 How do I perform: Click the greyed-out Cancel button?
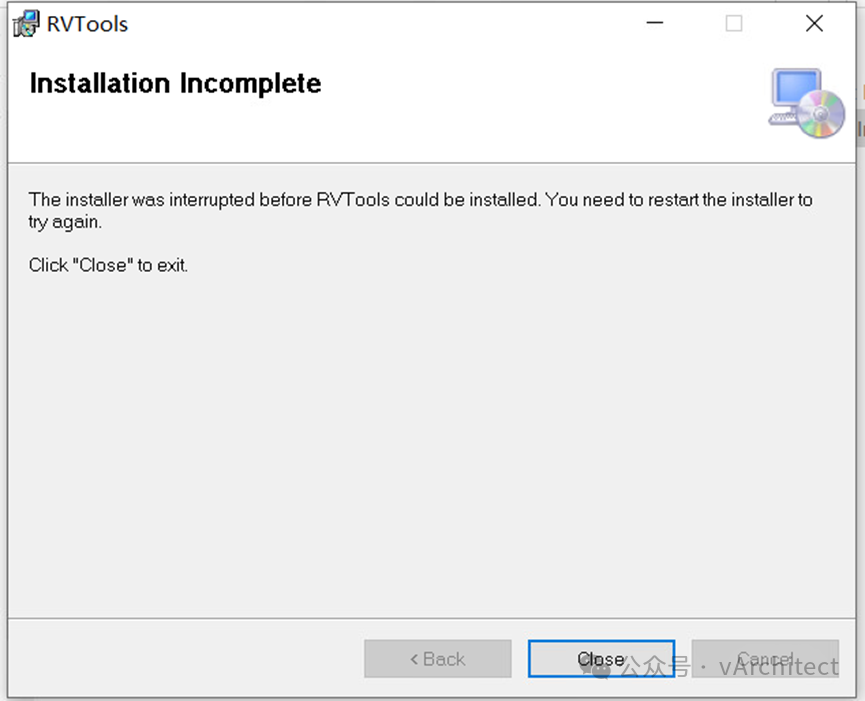(x=765, y=659)
